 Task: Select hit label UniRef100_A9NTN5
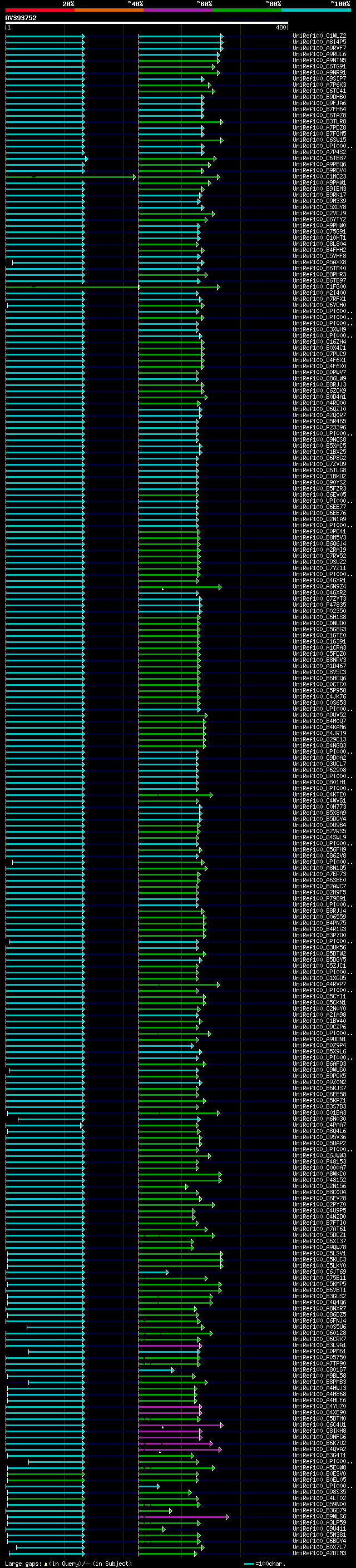pos(319,60)
